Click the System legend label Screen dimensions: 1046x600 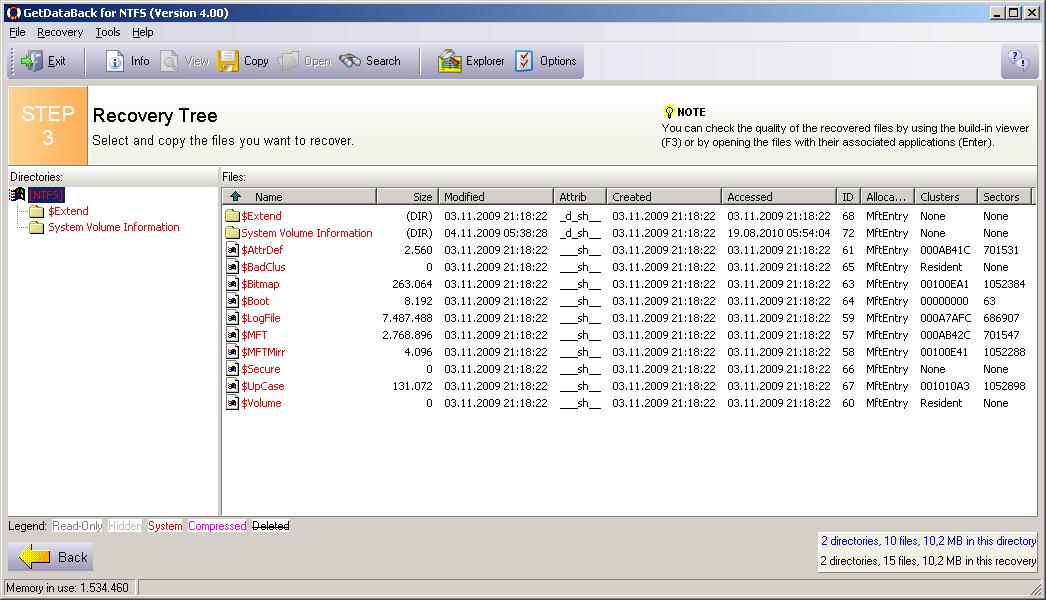[x=165, y=526]
